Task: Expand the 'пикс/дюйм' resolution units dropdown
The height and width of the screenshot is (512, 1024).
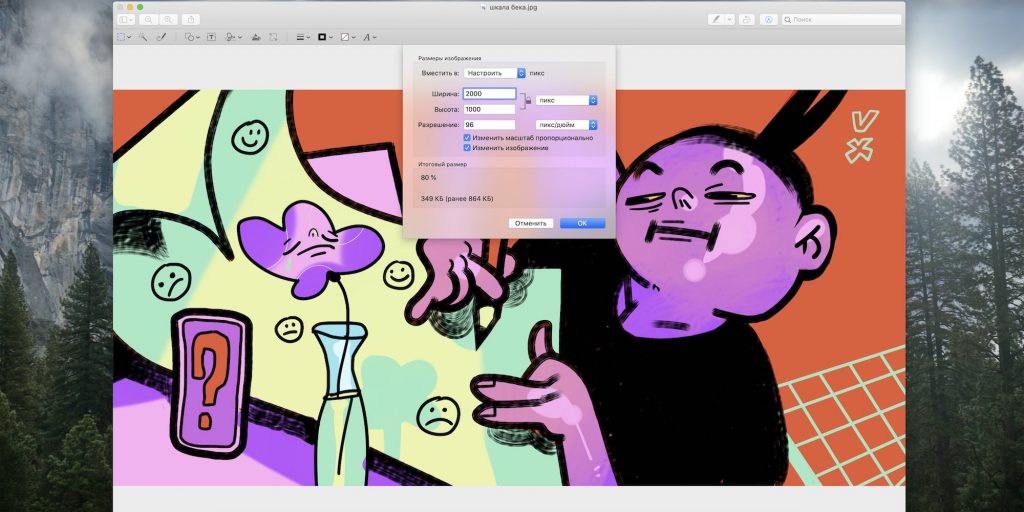Action: [566, 125]
